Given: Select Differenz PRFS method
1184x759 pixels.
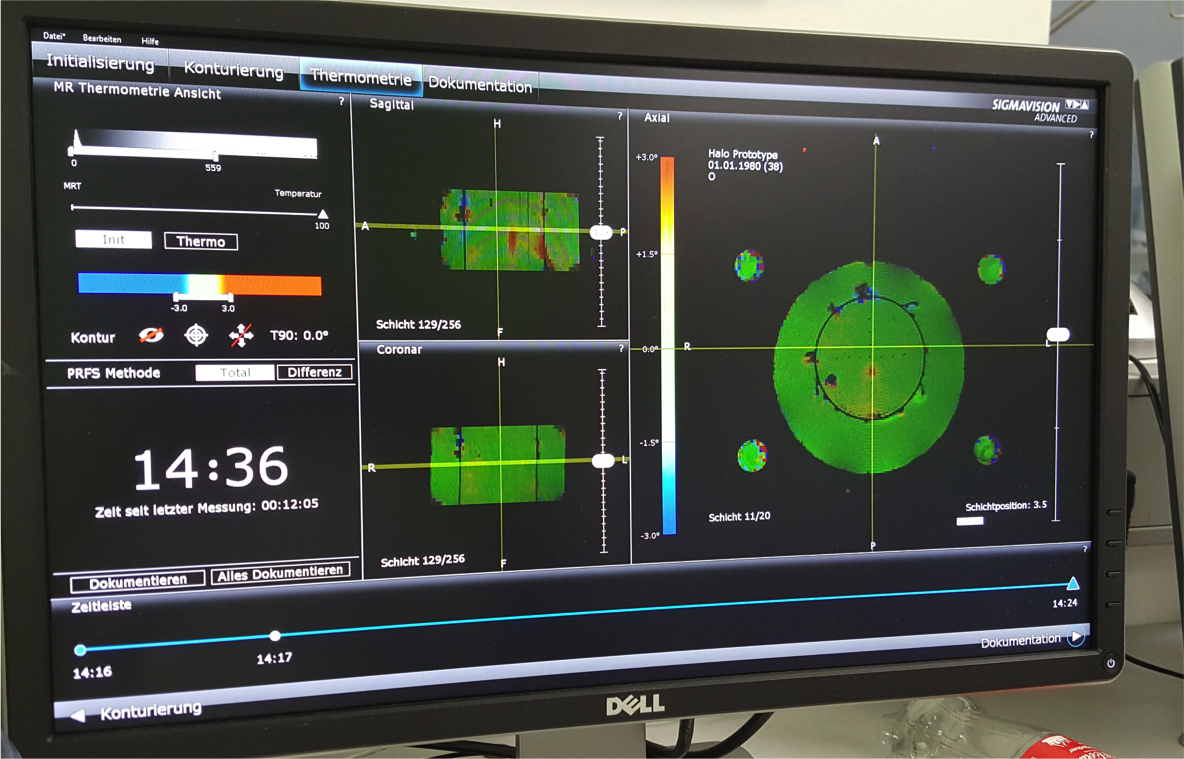Looking at the screenshot, I should [x=314, y=372].
